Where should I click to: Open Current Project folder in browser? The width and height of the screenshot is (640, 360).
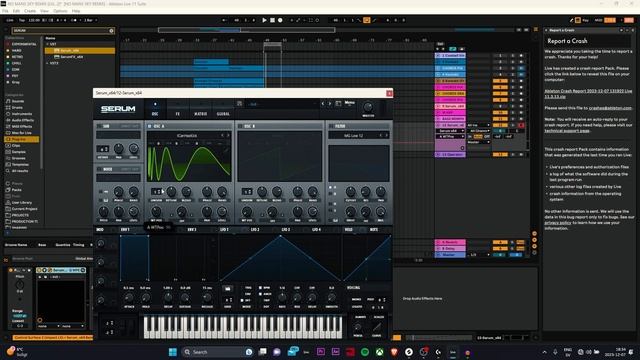point(24,209)
